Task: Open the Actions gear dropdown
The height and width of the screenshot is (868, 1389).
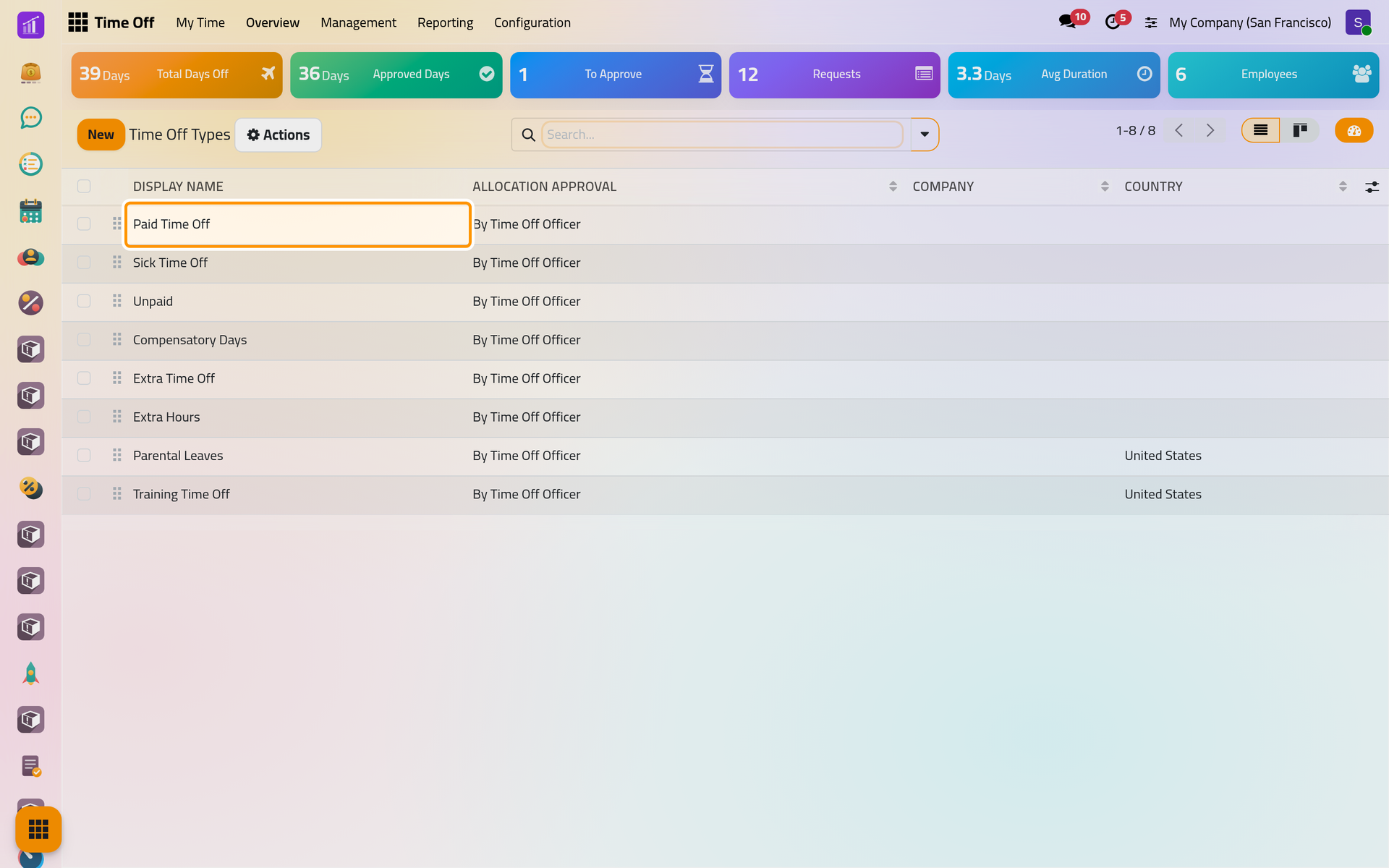Action: (x=279, y=135)
